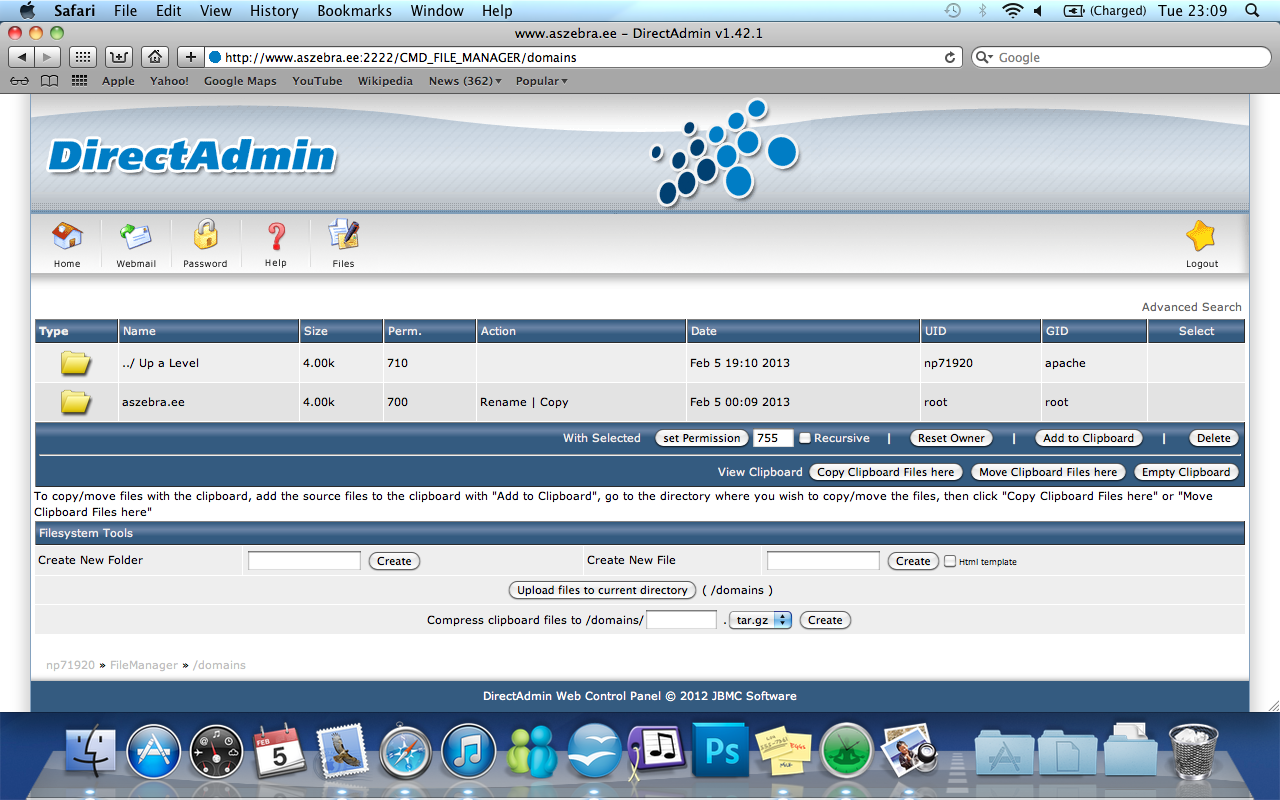
Task: Click the Rename link for aszebra.ee
Action: tap(503, 402)
